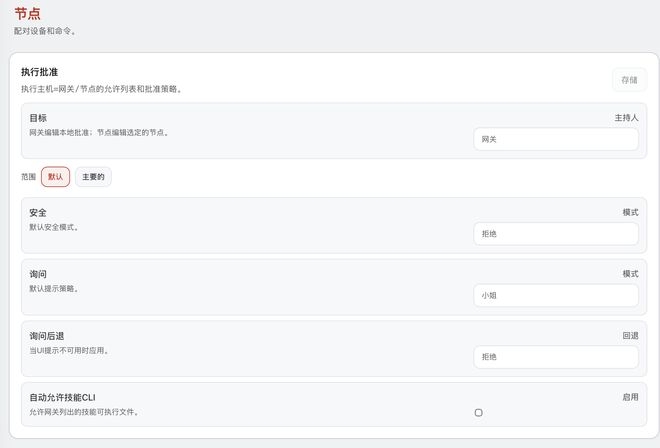The width and height of the screenshot is (660, 448).
Task: Click the 范围 label
Action: 28,177
